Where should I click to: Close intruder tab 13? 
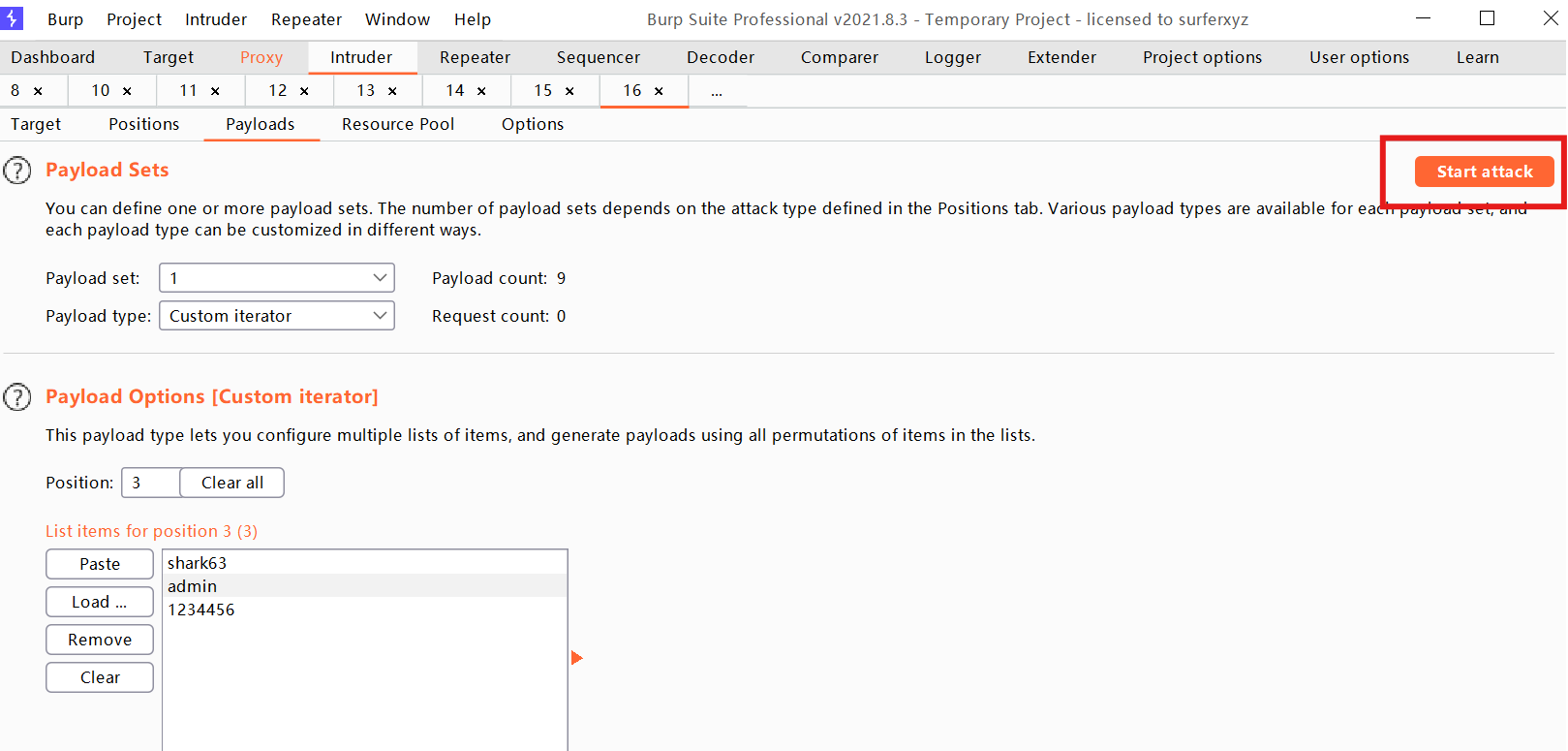coord(392,91)
